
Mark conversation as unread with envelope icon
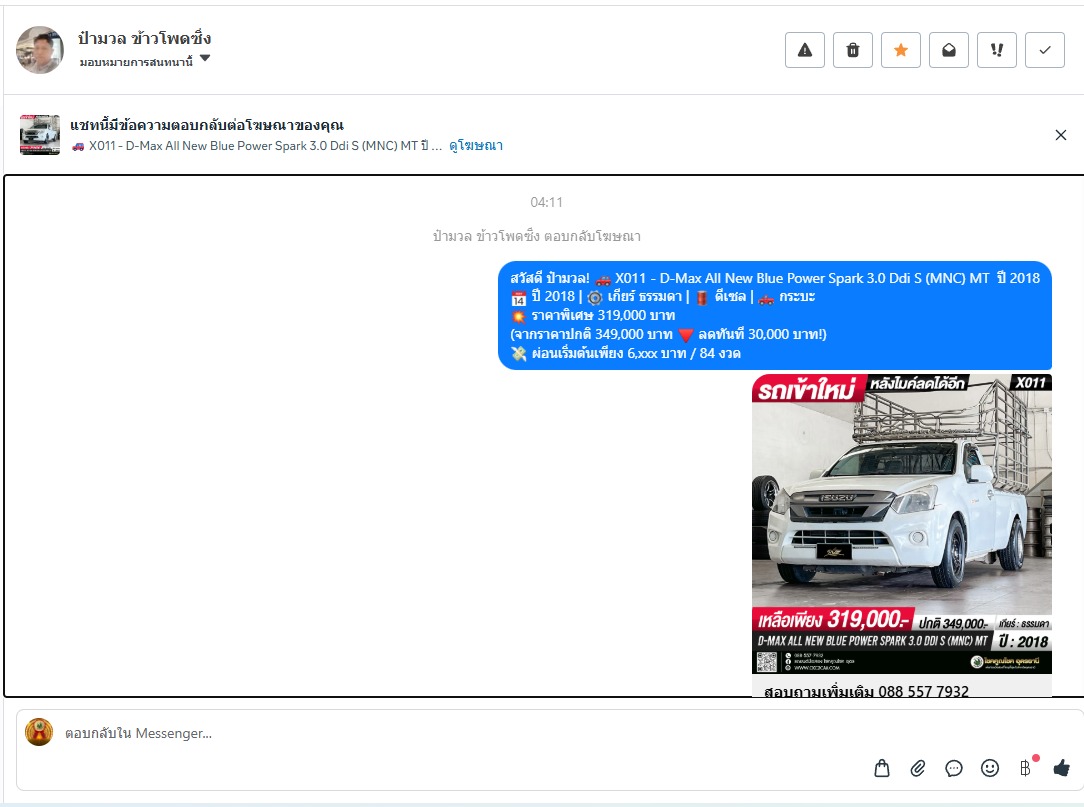pos(948,50)
